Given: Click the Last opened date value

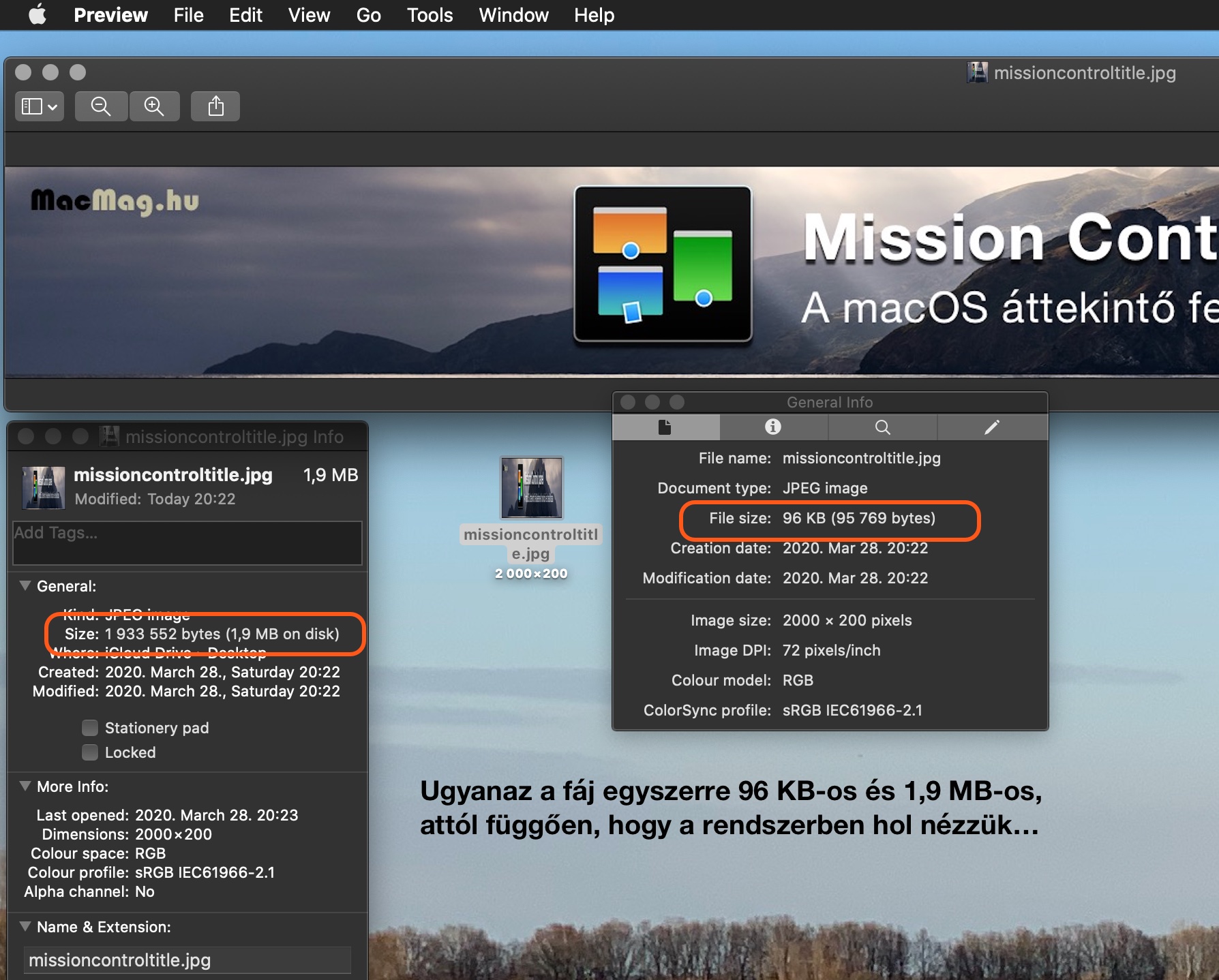Looking at the screenshot, I should click(217, 815).
